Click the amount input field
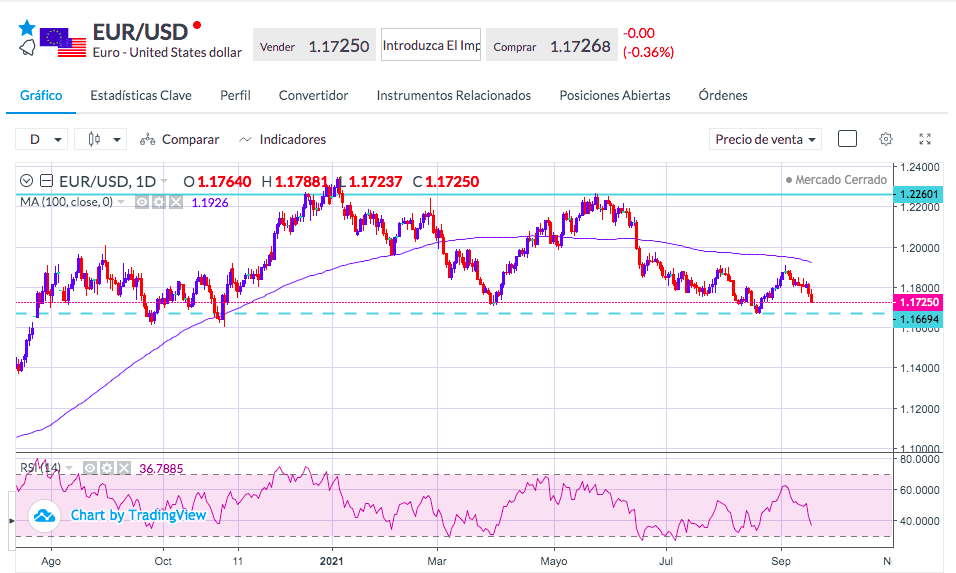956x573 pixels. tap(431, 45)
